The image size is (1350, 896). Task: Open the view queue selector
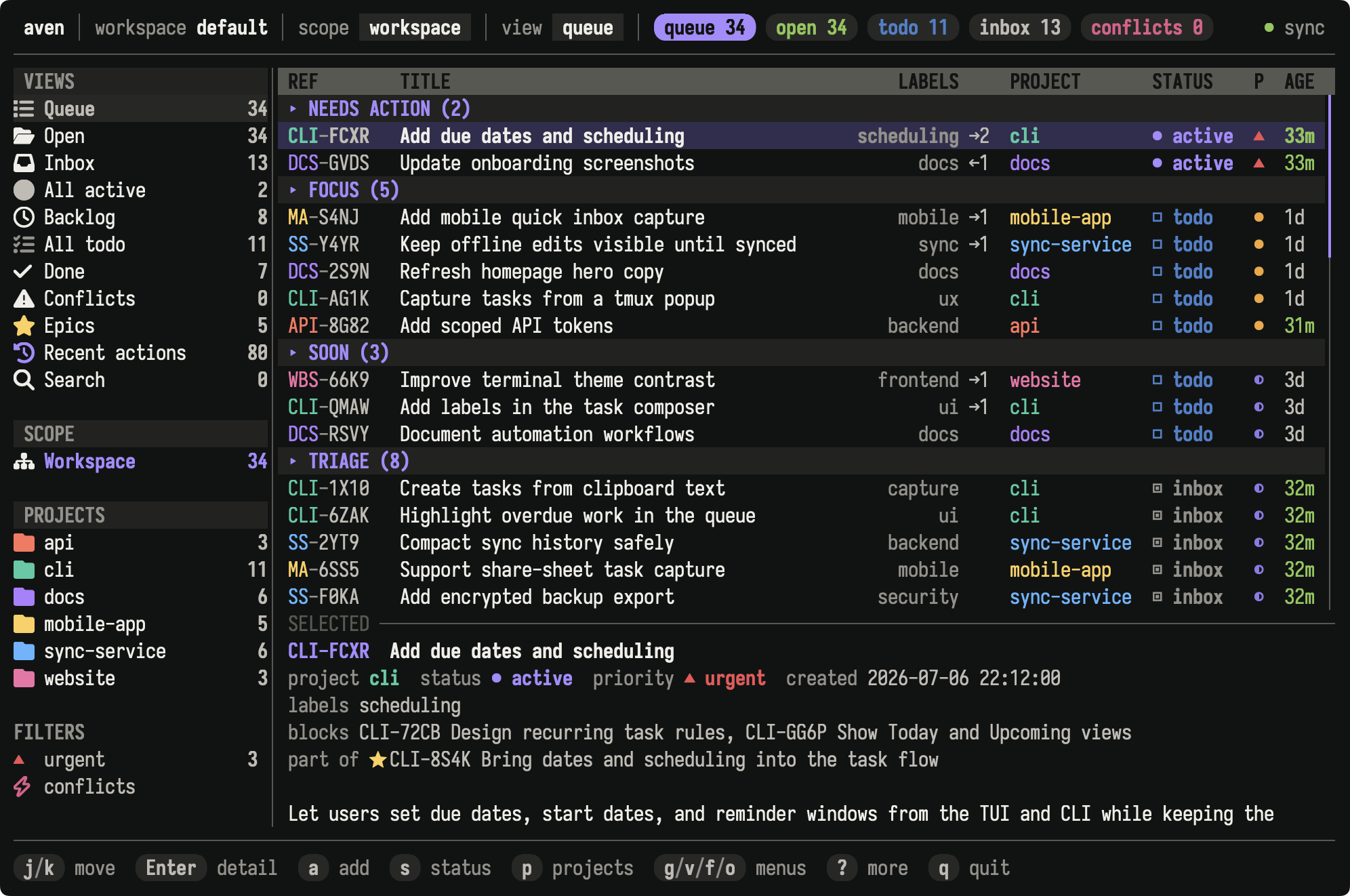coord(588,28)
